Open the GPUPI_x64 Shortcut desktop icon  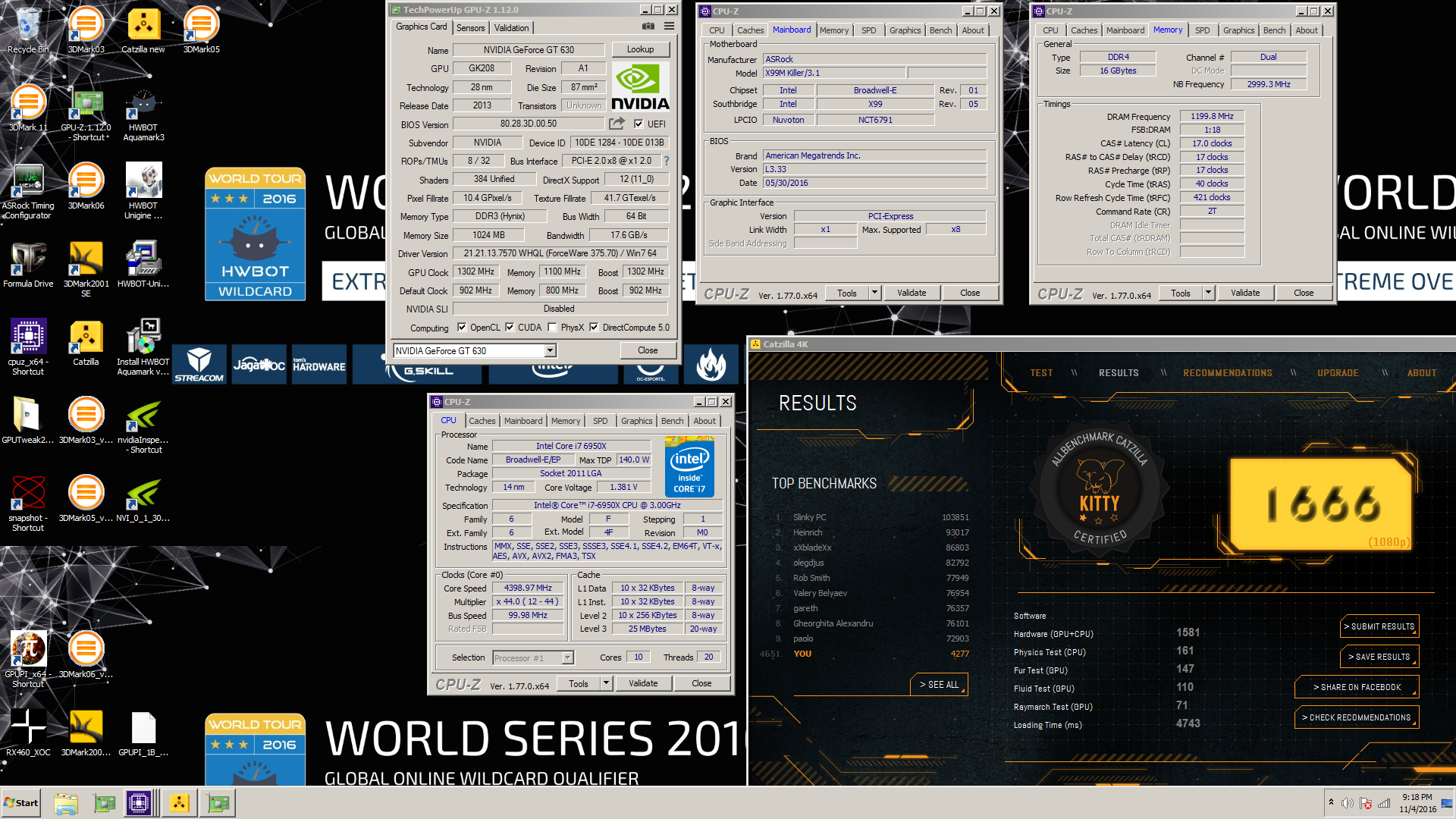tap(28, 660)
